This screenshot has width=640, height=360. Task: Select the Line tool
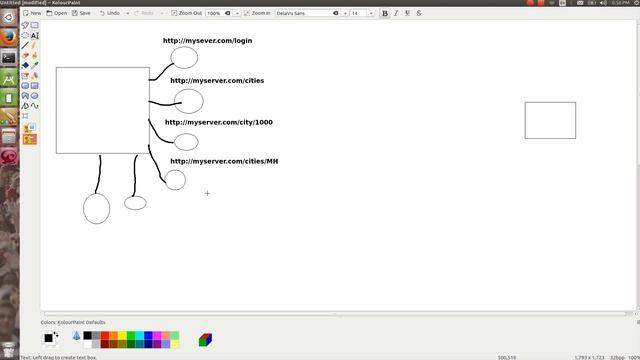click(25, 45)
